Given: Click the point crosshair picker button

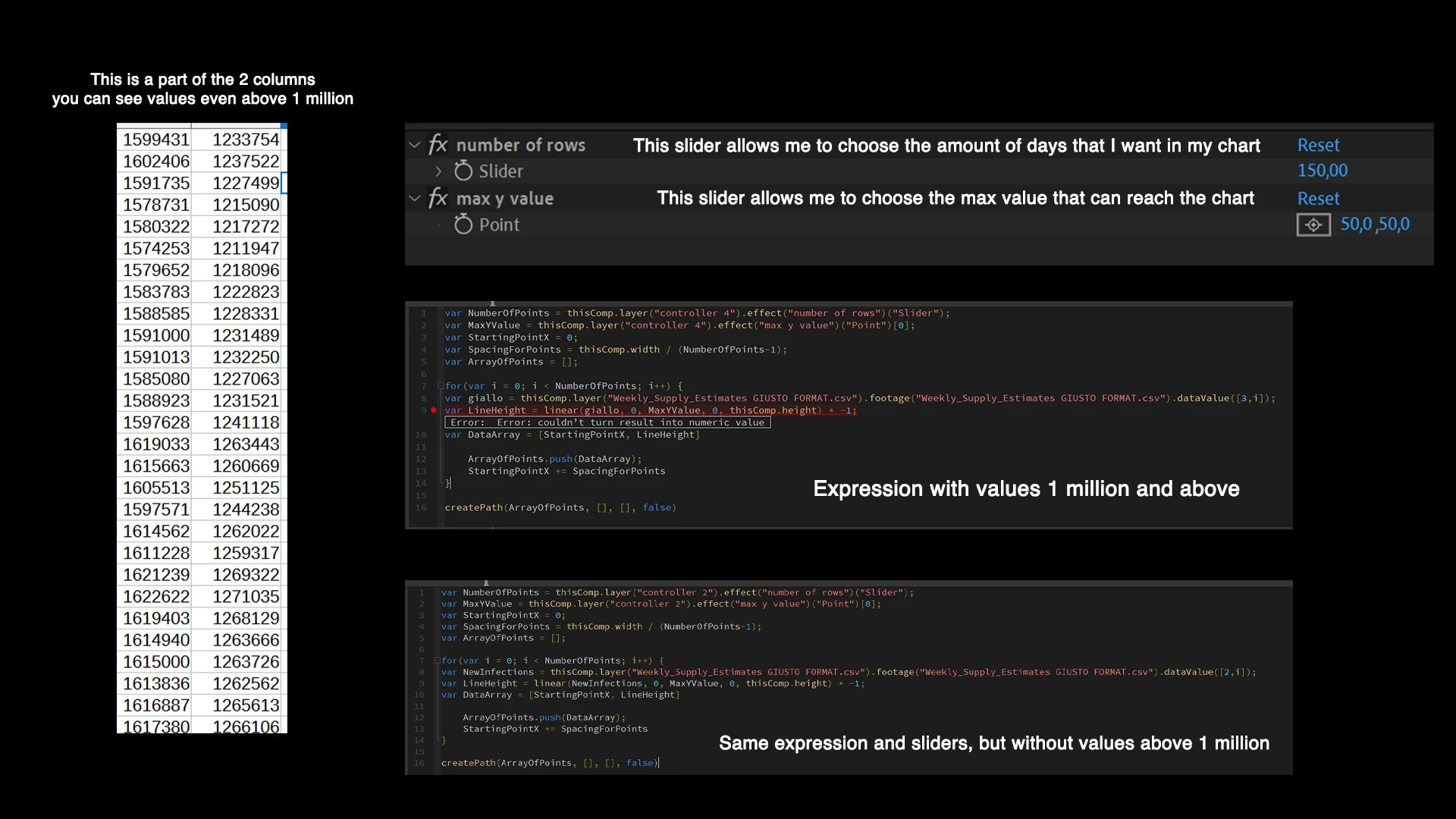Looking at the screenshot, I should point(1313,225).
